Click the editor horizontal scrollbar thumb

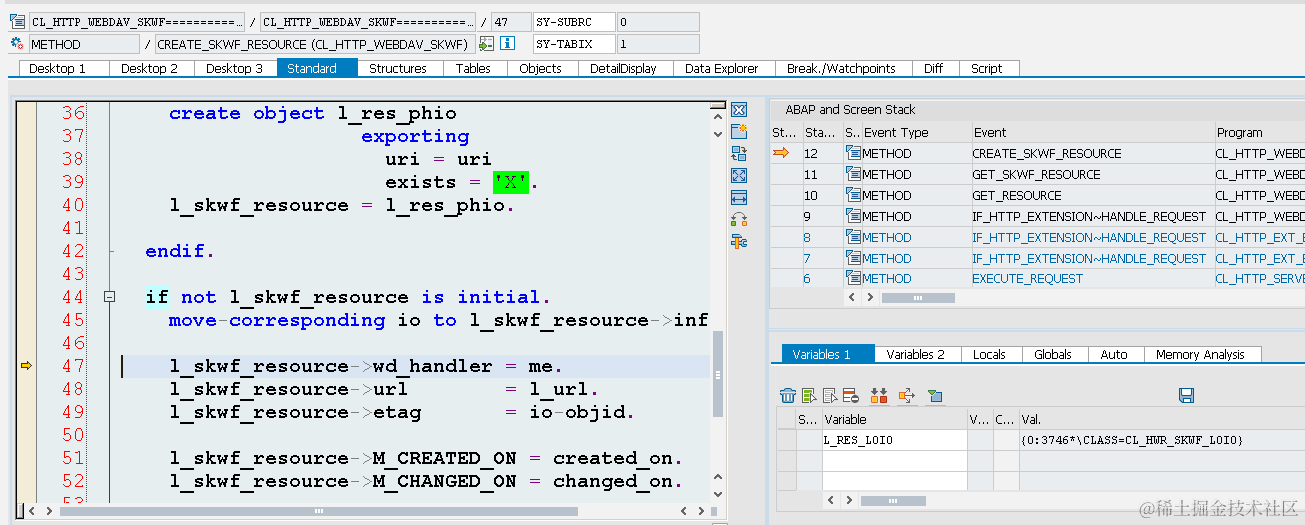point(319,510)
